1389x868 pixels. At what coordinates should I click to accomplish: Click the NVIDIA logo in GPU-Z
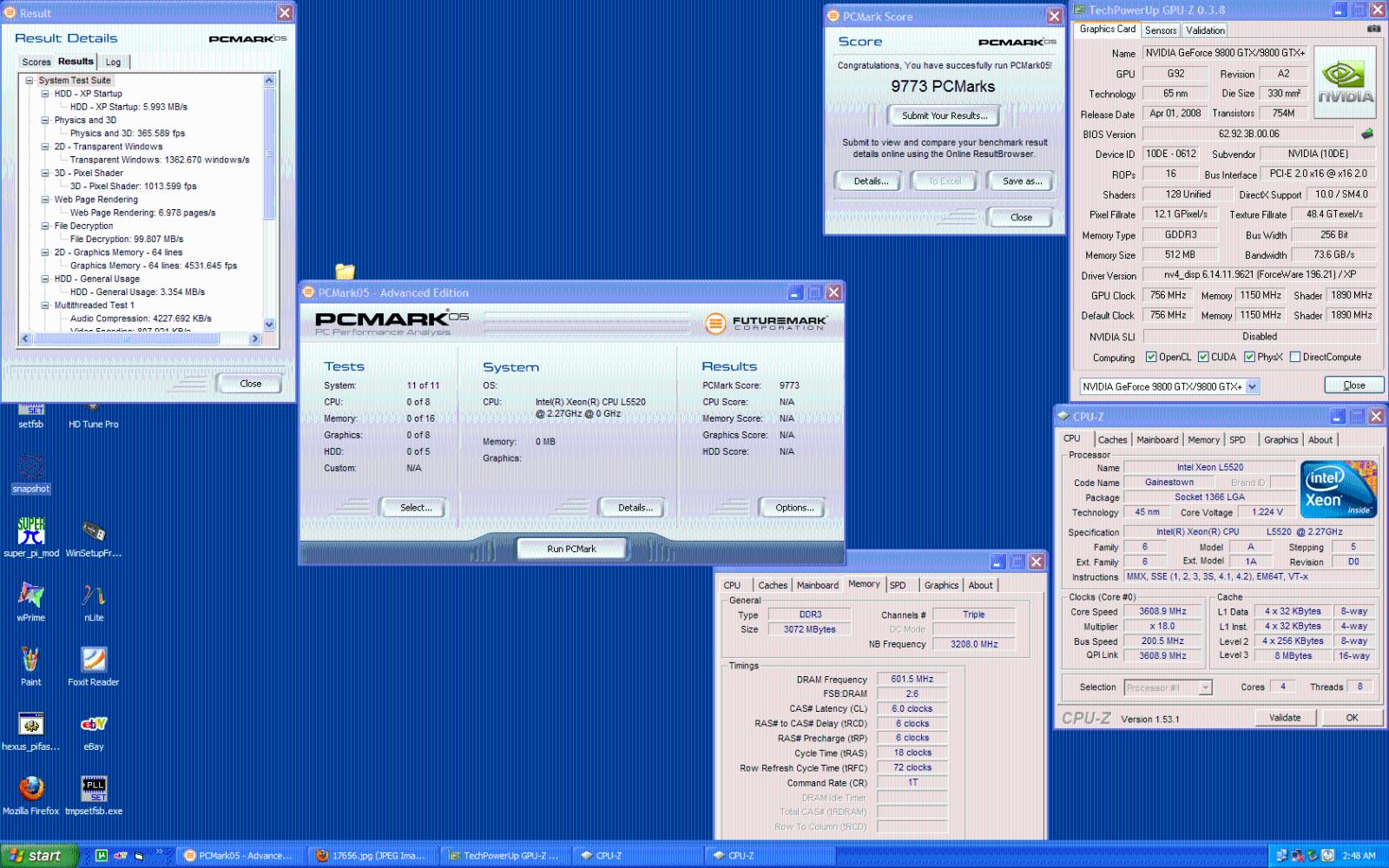1345,82
